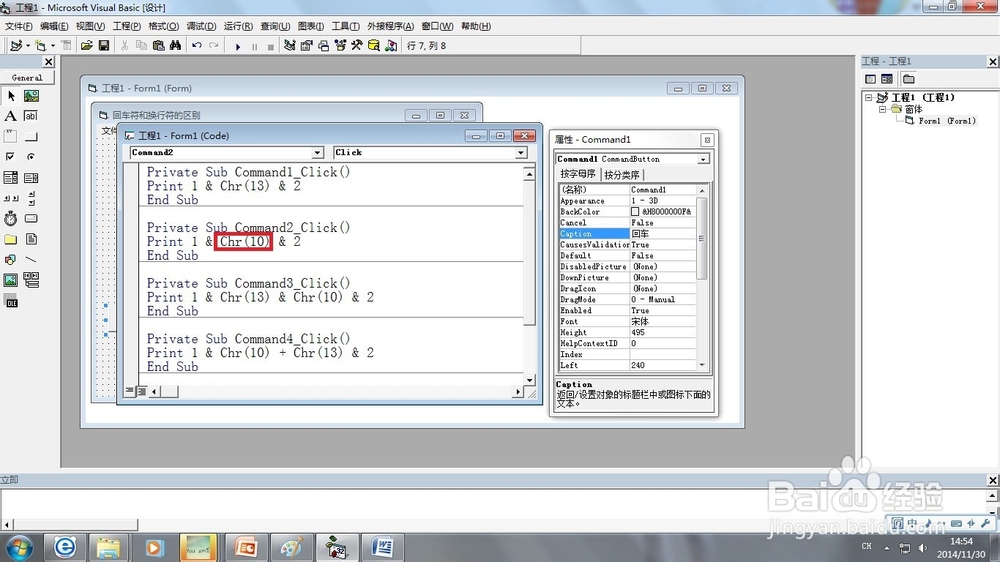Select the OLE control in toolbox
1000x562 pixels.
(11, 302)
